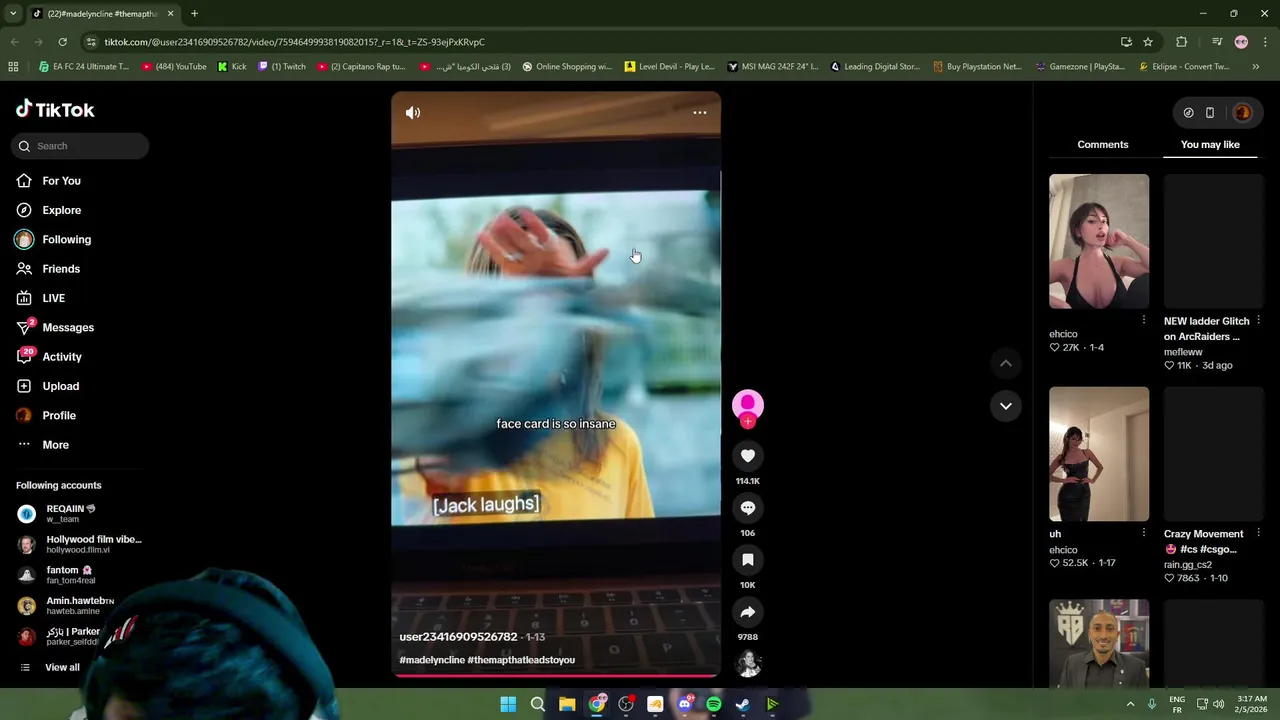This screenshot has width=1280, height=720.
Task: Save video with bookmark icon
Action: click(x=748, y=560)
